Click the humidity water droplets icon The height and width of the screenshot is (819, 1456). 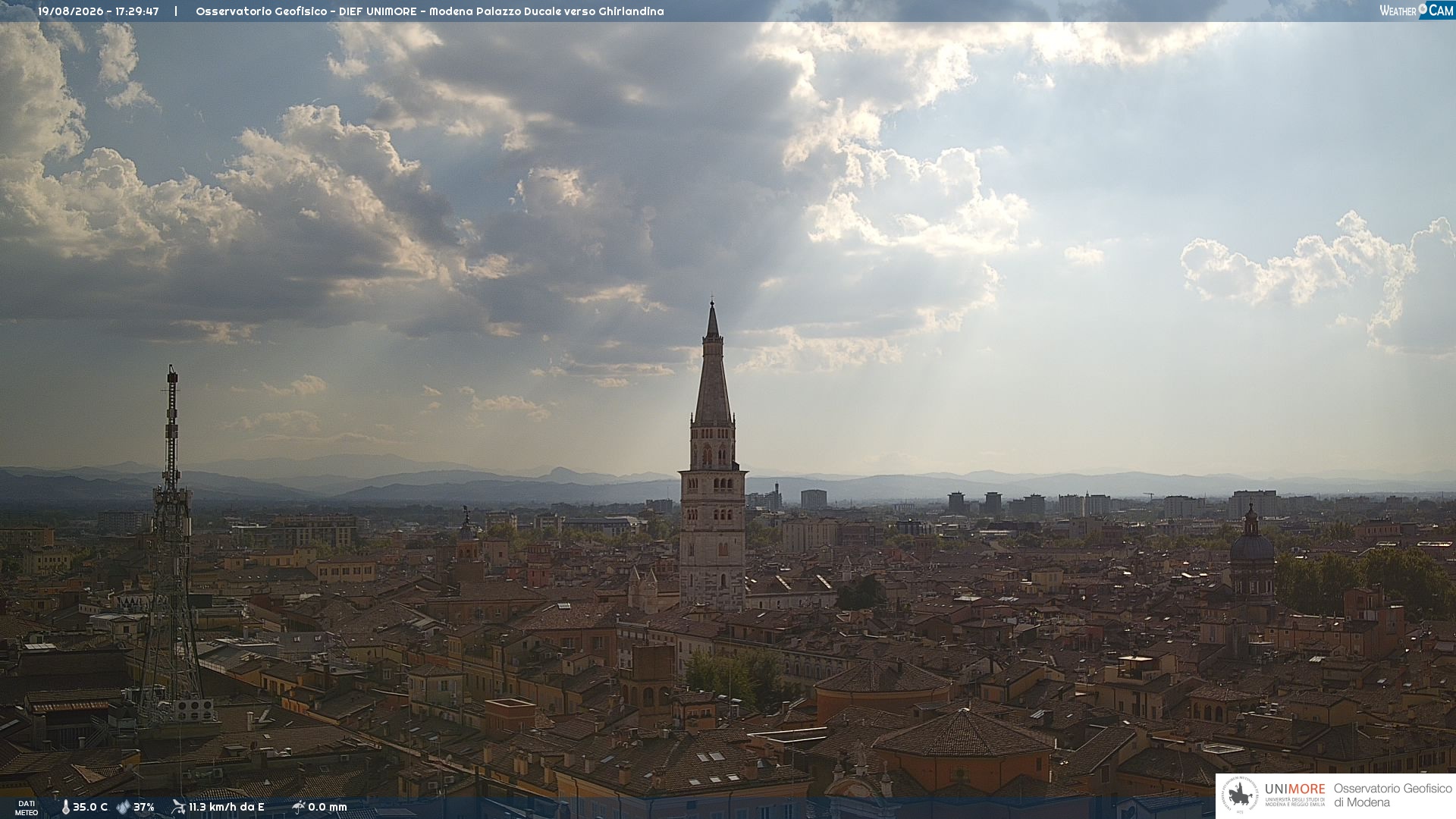pyautogui.click(x=124, y=808)
